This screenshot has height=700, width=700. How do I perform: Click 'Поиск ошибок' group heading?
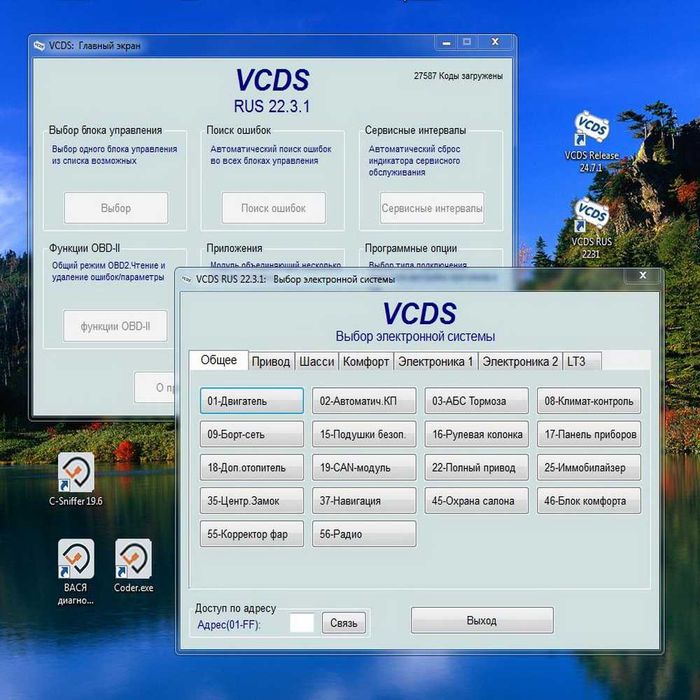238,130
